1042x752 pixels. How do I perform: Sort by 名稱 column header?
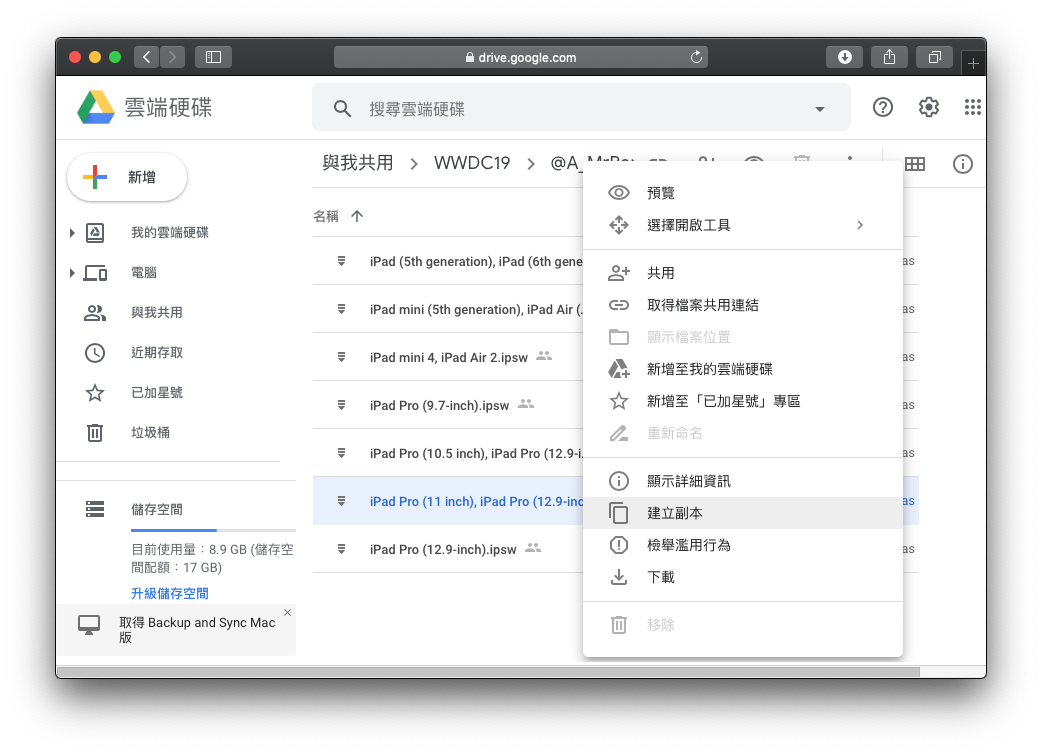pyautogui.click(x=326, y=217)
